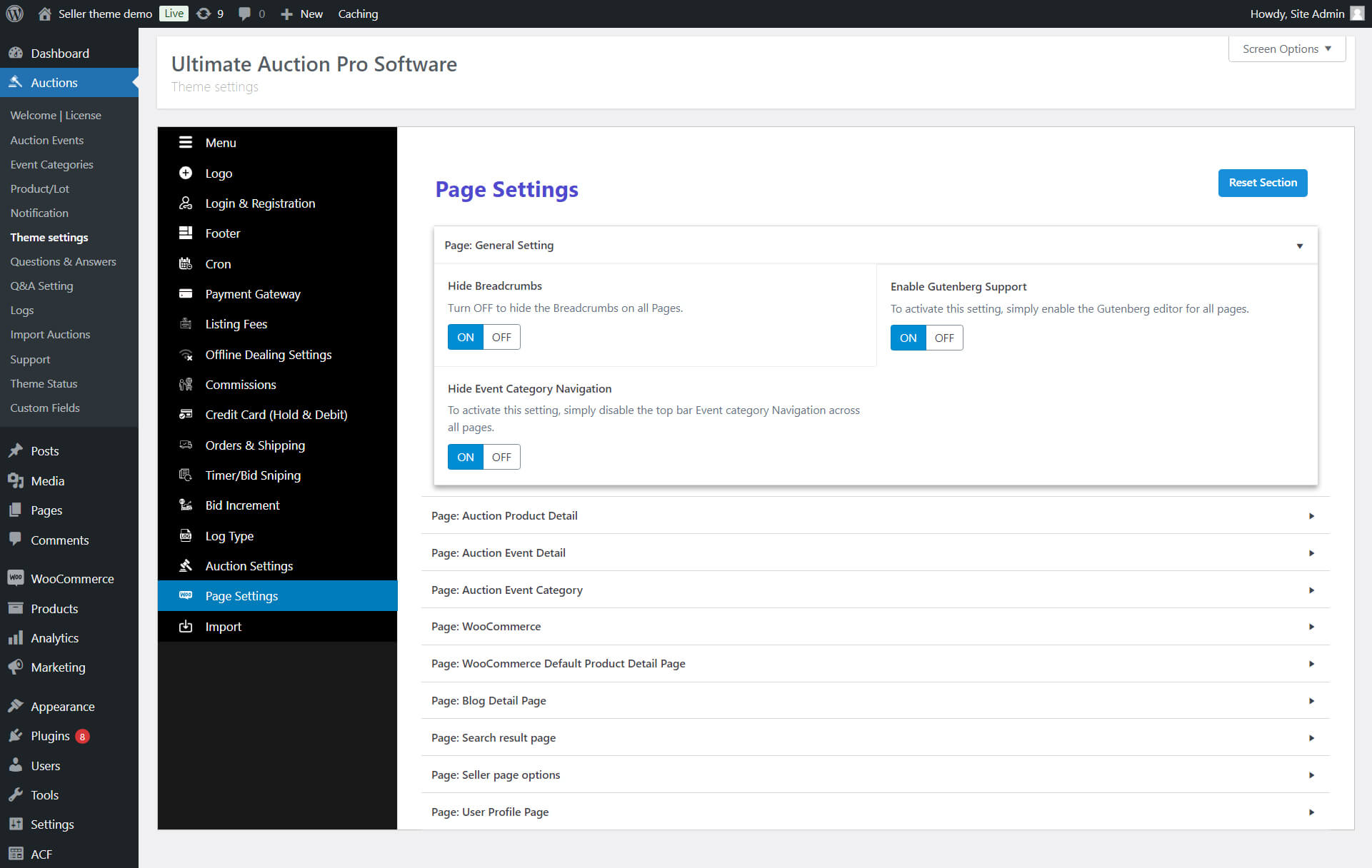Expand Page: Auction Event Detail
Screen dimensions: 1372x868
pyautogui.click(x=876, y=552)
